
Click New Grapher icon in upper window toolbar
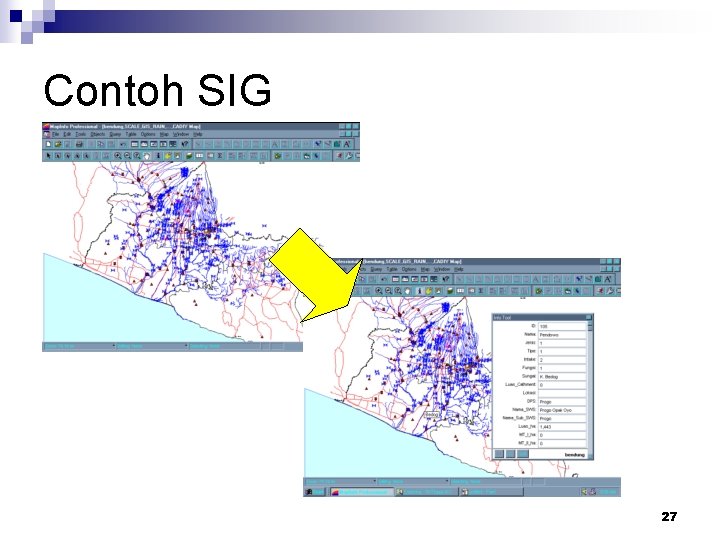(x=154, y=144)
